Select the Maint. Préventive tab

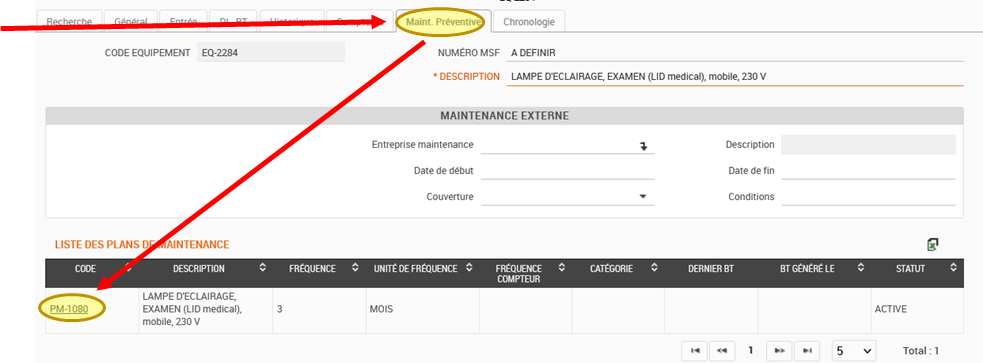click(x=444, y=21)
